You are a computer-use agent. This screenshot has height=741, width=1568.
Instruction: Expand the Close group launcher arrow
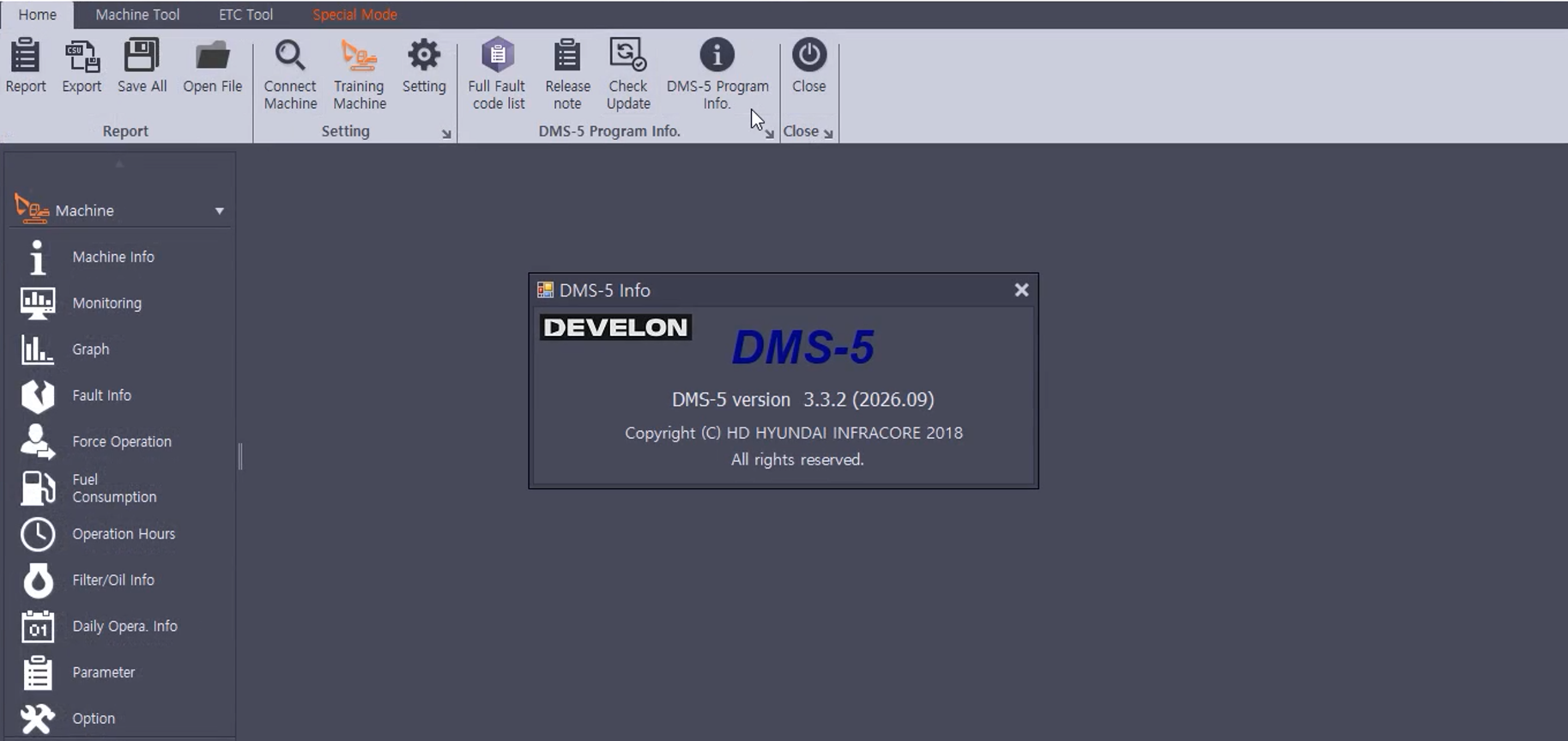tap(828, 134)
